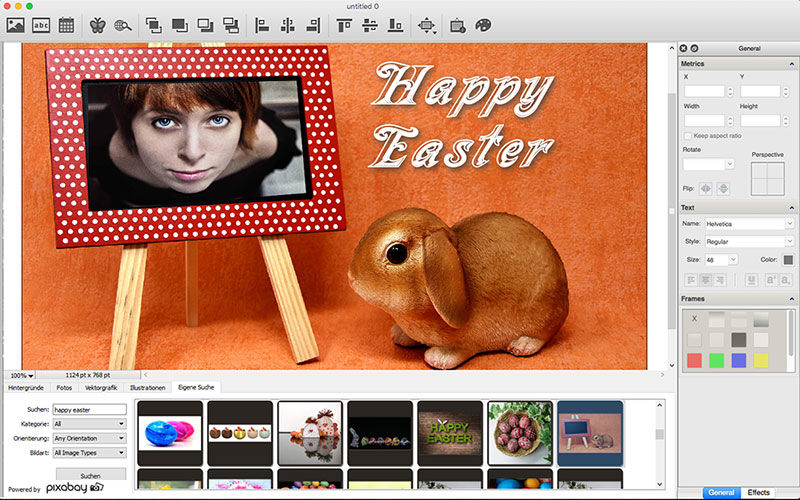This screenshot has height=500, width=800.
Task: Open the text Color swatch
Action: tap(788, 260)
